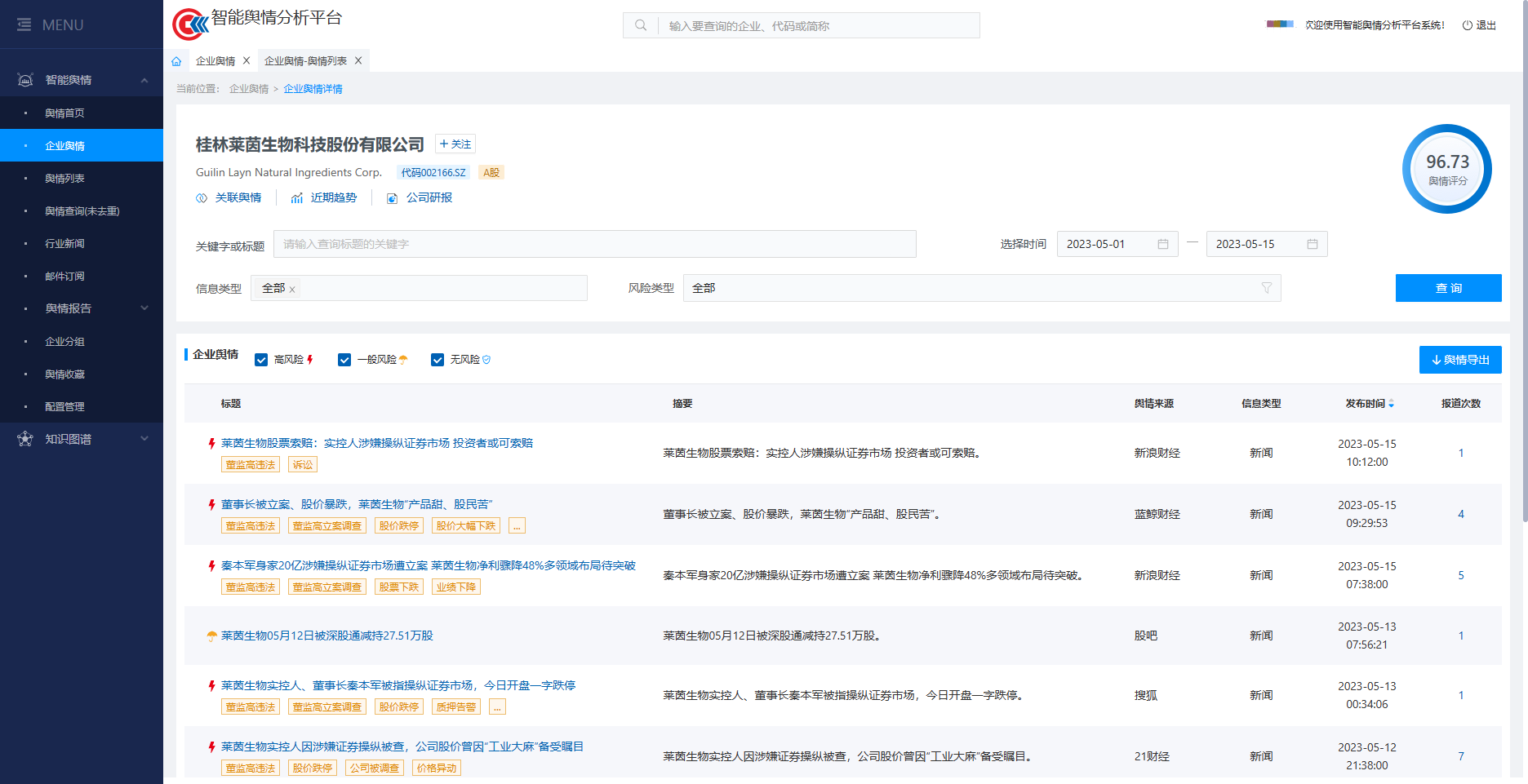The image size is (1528, 784).
Task: Select 企业分组 in sidebar
Action: click(x=82, y=341)
